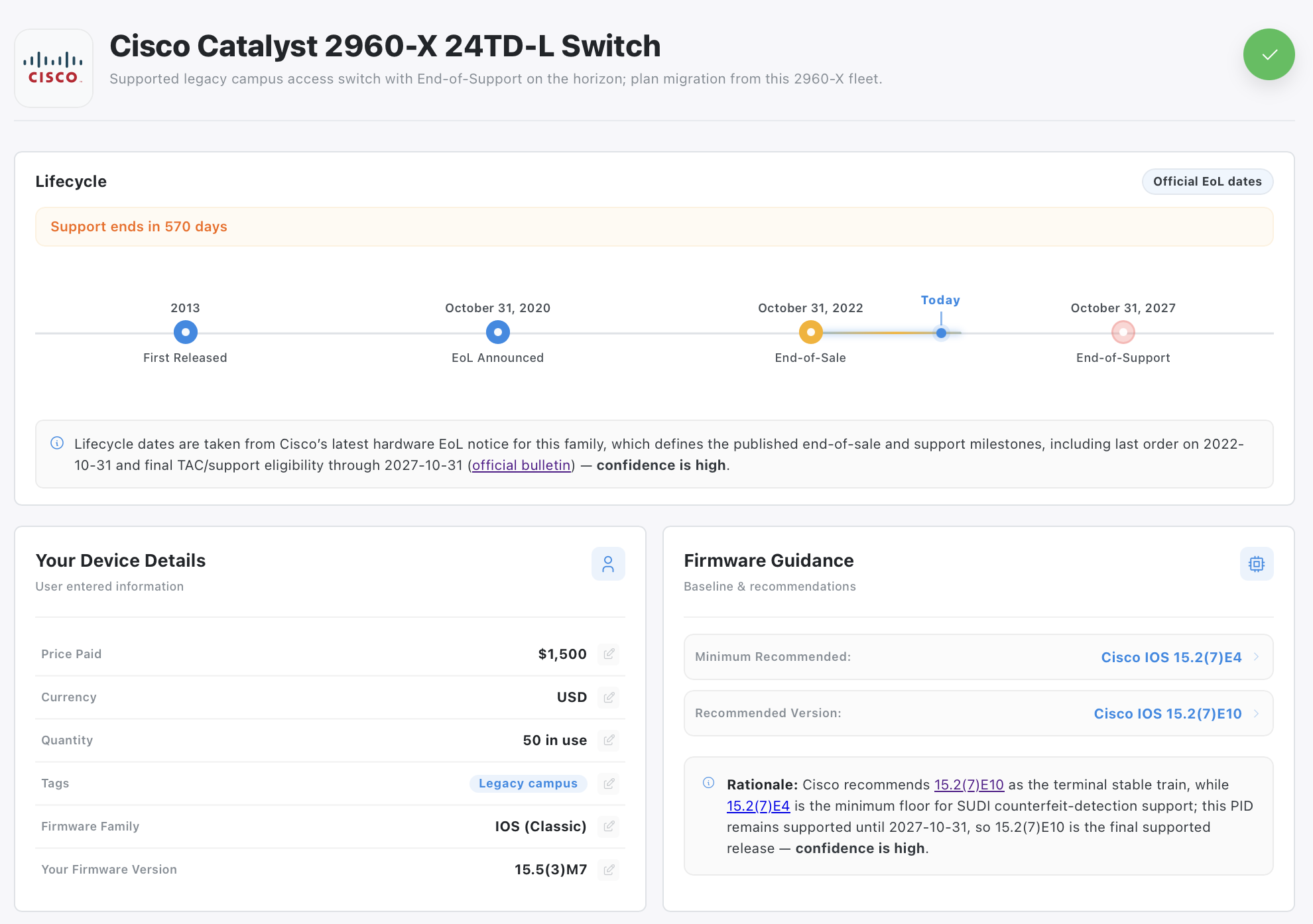The image size is (1313, 924).
Task: Click the EoL Announced timeline marker
Action: click(498, 332)
